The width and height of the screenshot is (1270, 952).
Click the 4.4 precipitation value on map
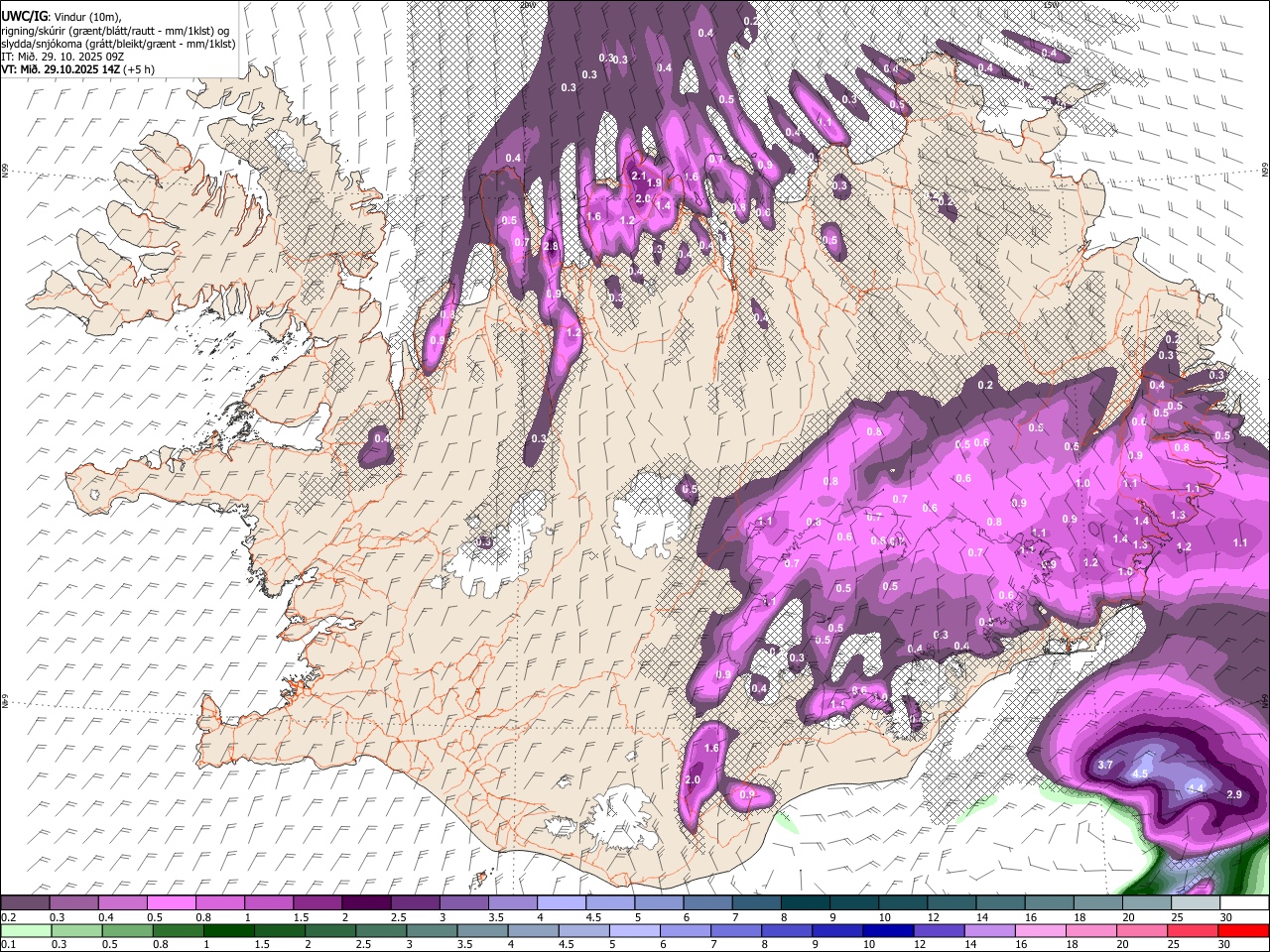tap(1196, 787)
